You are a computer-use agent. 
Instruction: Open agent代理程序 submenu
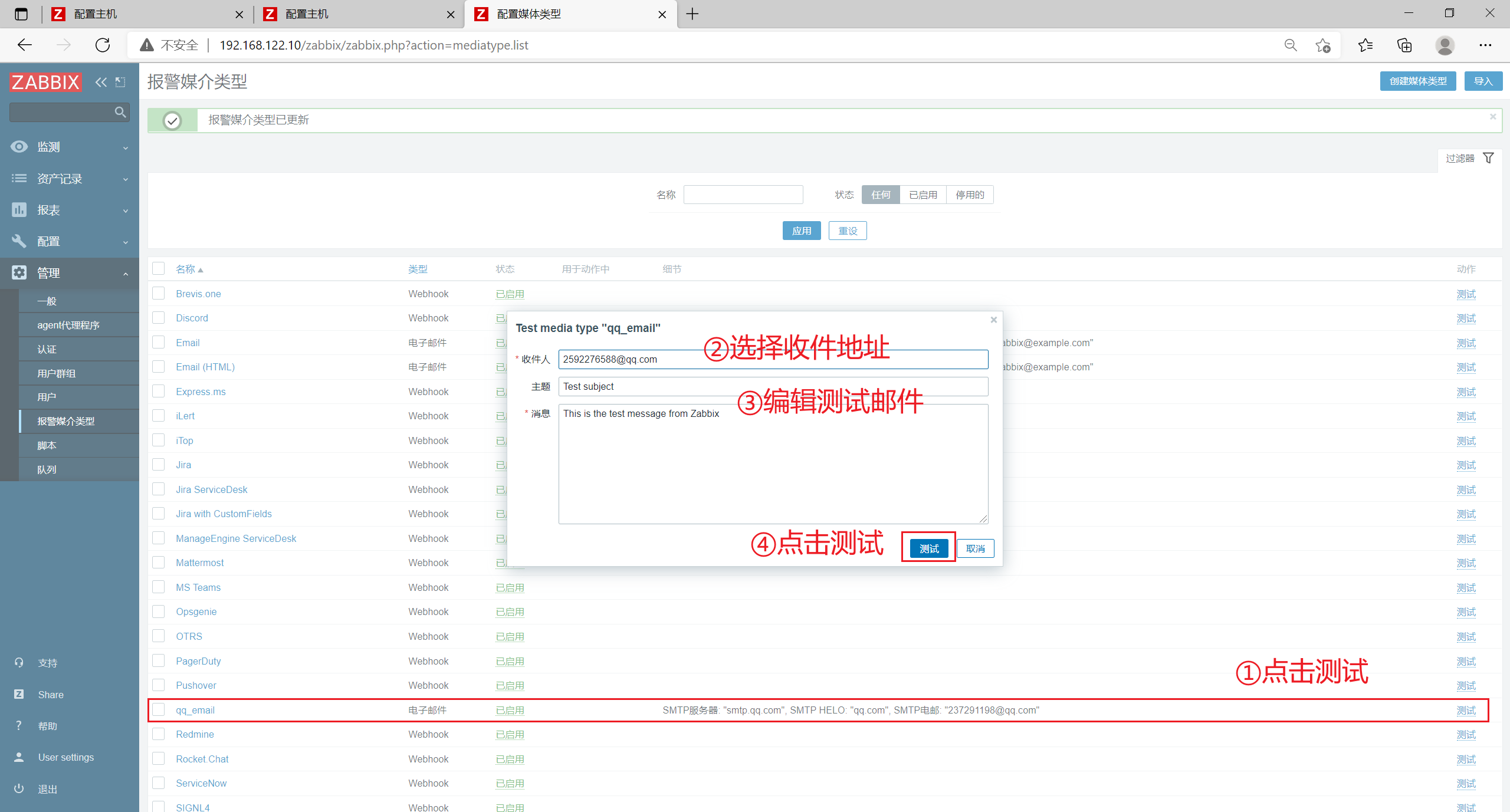(79, 325)
